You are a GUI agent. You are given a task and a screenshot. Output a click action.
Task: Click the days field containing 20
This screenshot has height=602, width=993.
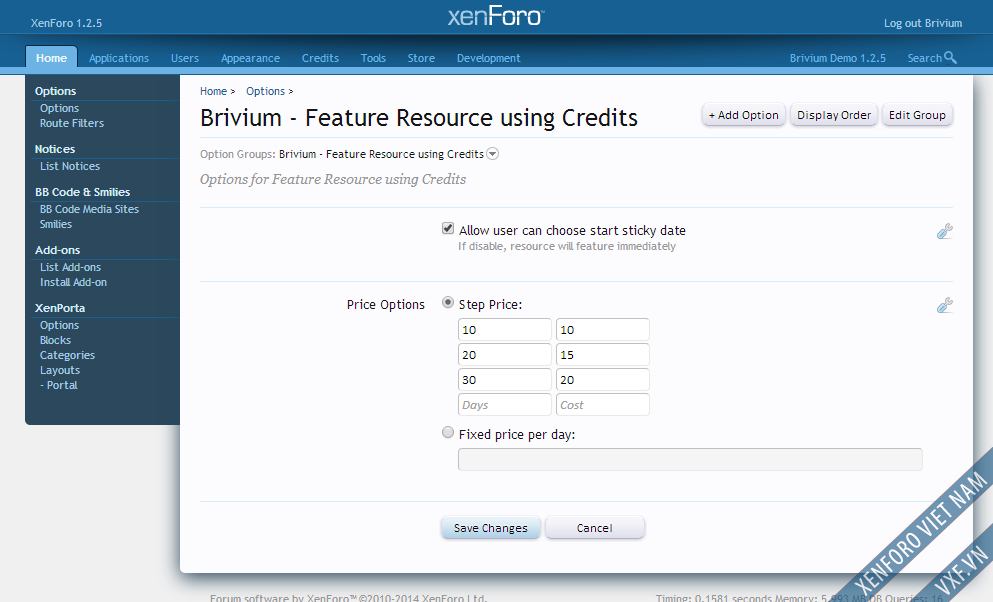point(505,355)
